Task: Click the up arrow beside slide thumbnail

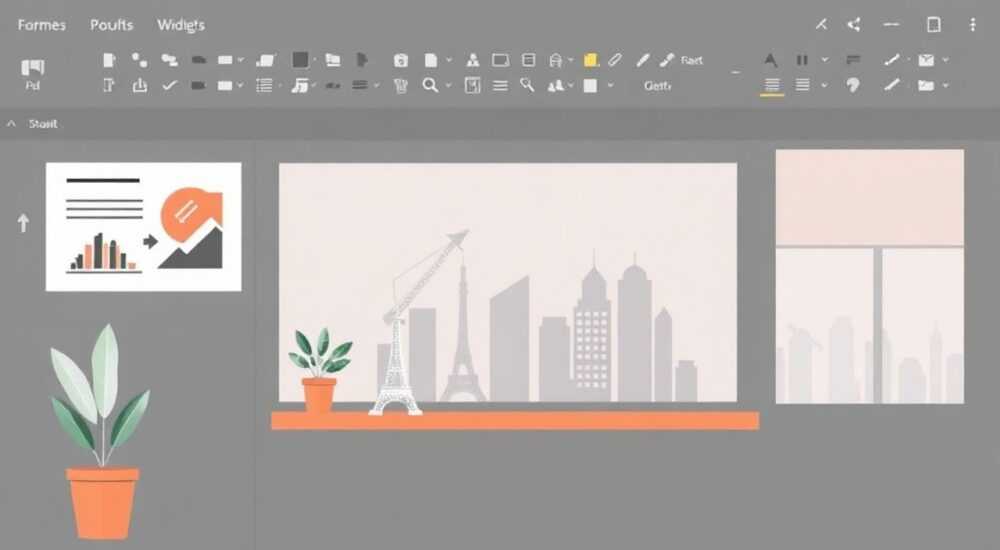Action: pos(24,223)
